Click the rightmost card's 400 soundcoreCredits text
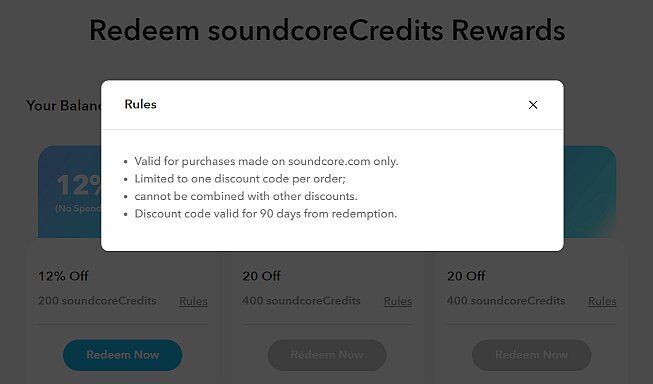653x384 pixels. click(x=506, y=301)
